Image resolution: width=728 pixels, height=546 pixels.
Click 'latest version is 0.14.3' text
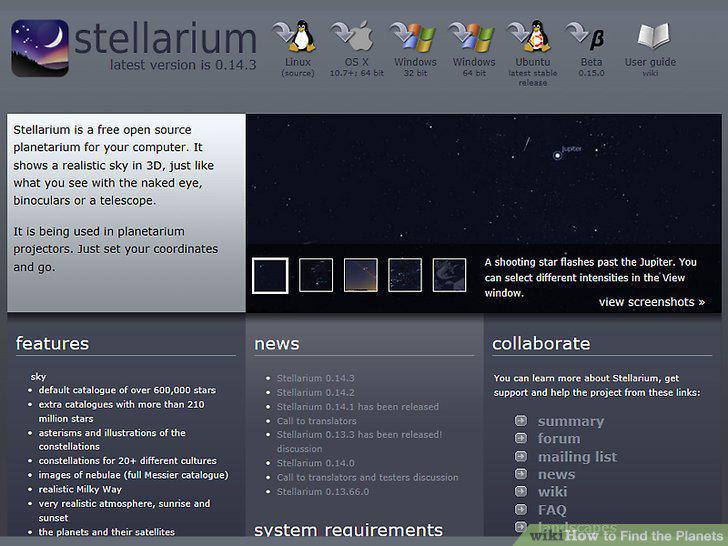click(x=183, y=65)
